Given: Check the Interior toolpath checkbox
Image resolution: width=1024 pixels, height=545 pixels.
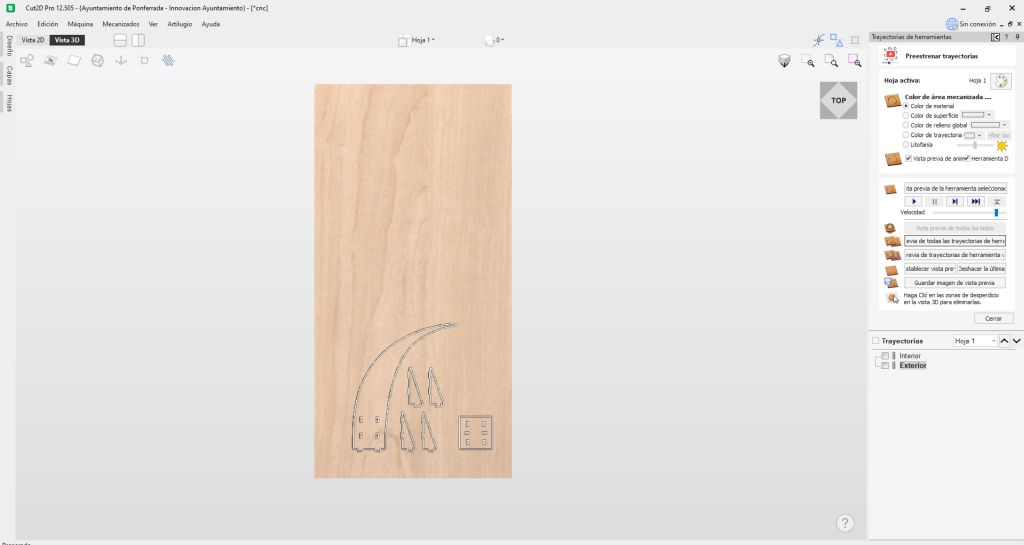Looking at the screenshot, I should [x=886, y=356].
